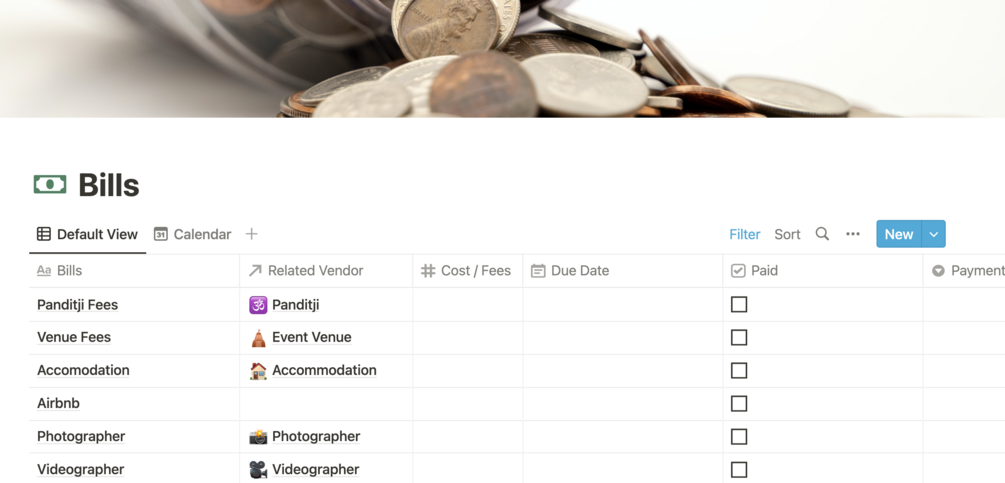
Task: Click the Videographer camera icon
Action: click(x=258, y=470)
